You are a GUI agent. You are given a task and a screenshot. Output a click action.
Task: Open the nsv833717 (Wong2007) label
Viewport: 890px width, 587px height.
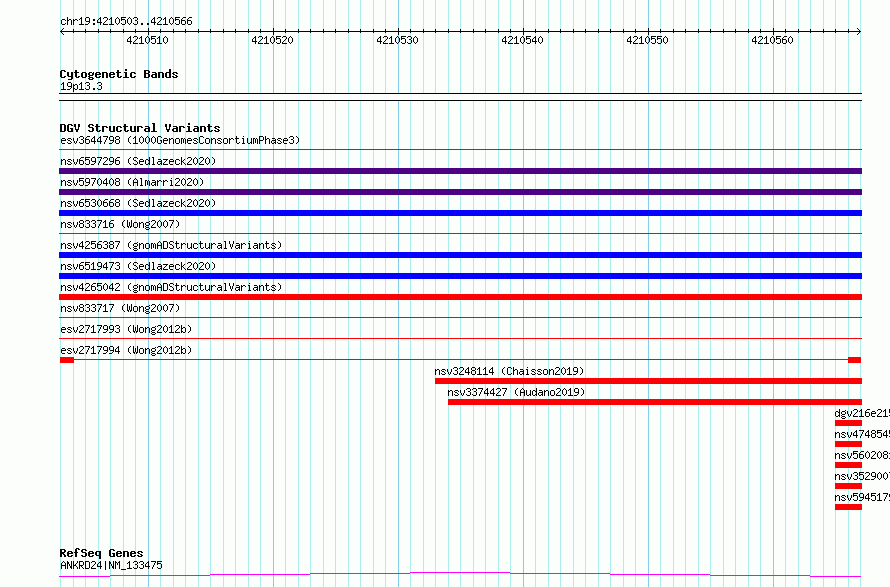[120, 308]
